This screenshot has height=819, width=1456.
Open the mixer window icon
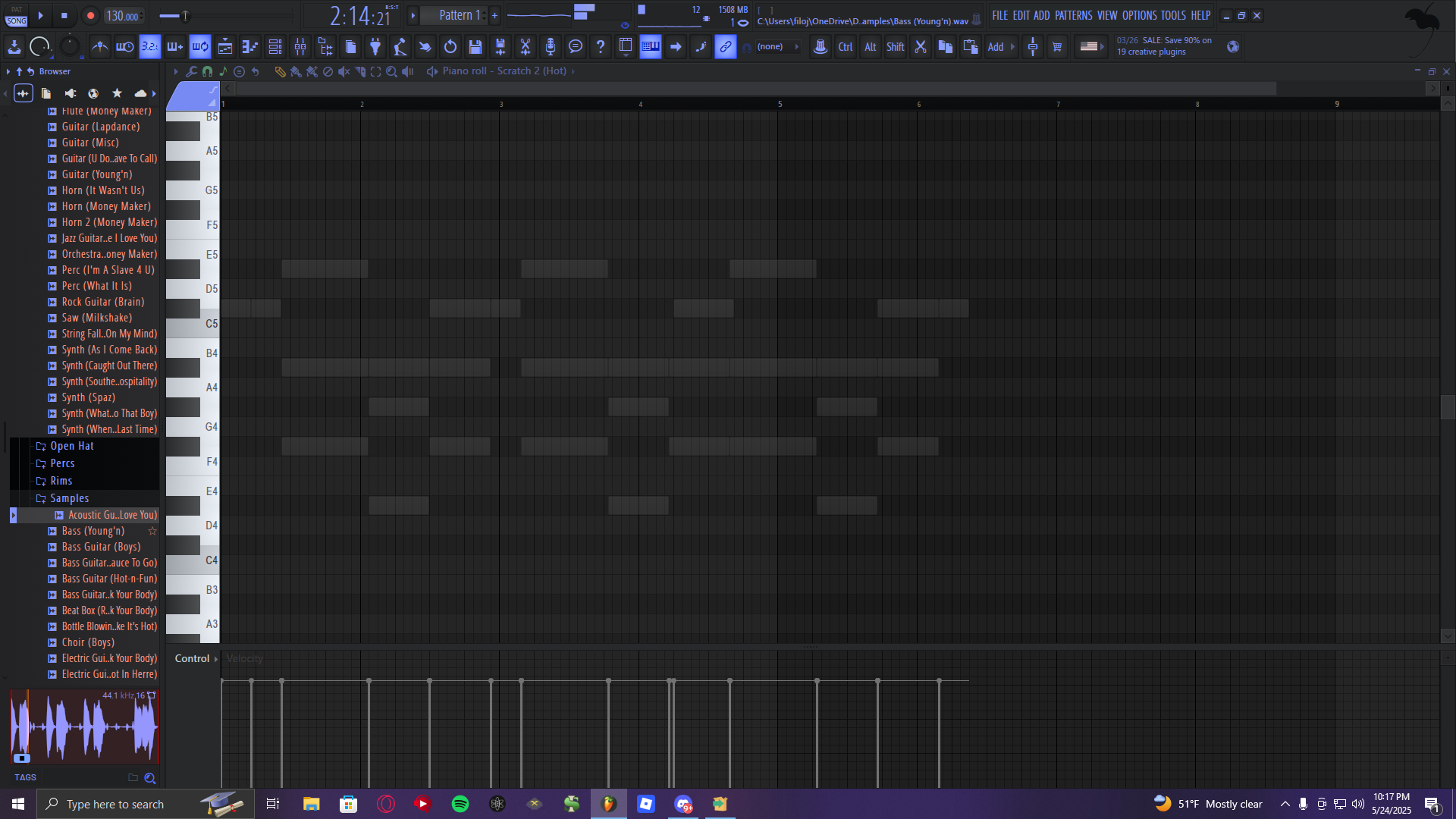[x=300, y=47]
